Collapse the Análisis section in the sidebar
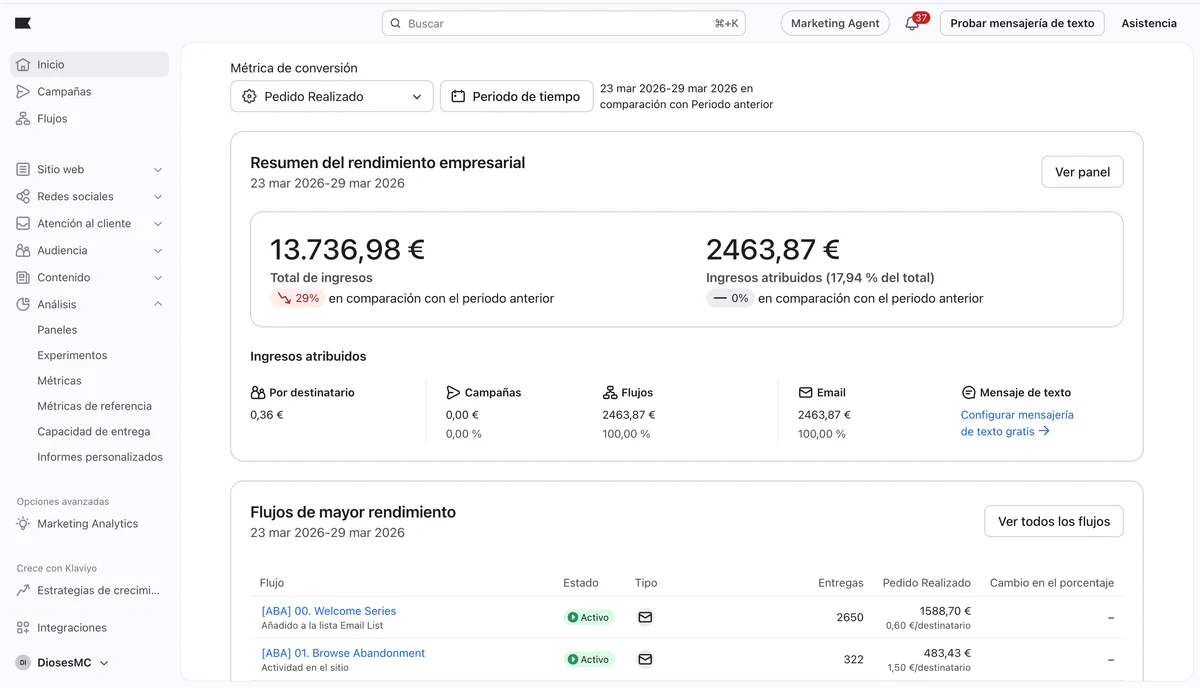Screen dimensions: 1200x688 157,304
